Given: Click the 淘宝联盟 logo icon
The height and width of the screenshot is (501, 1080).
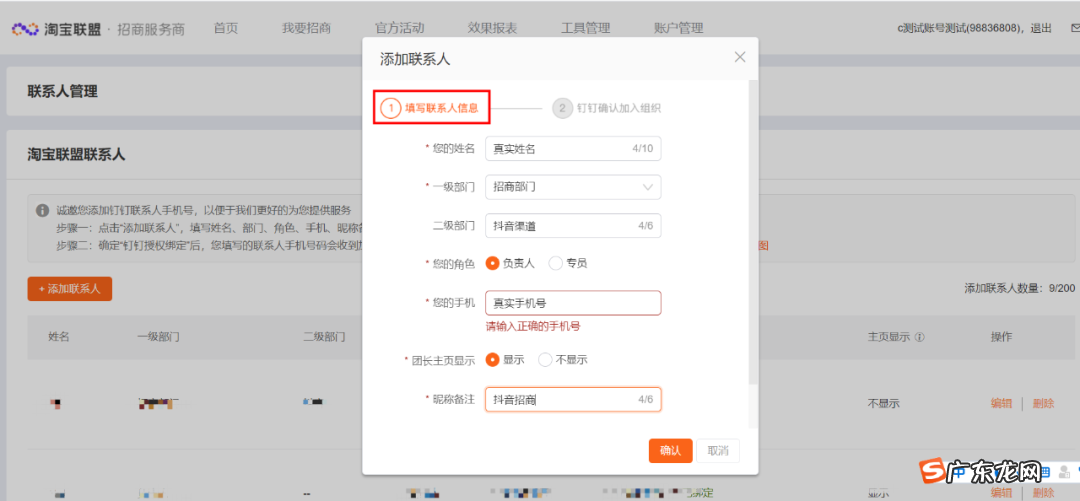Looking at the screenshot, I should click(x=25, y=29).
